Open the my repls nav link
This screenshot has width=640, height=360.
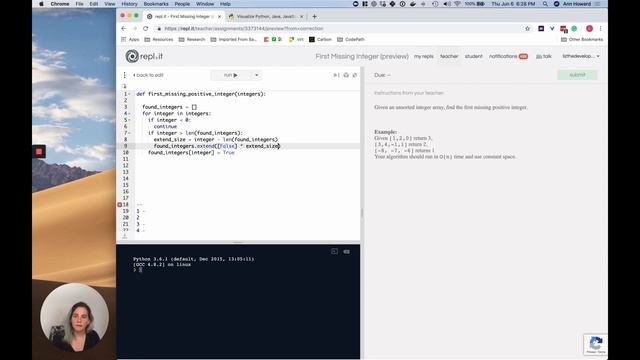coord(424,56)
